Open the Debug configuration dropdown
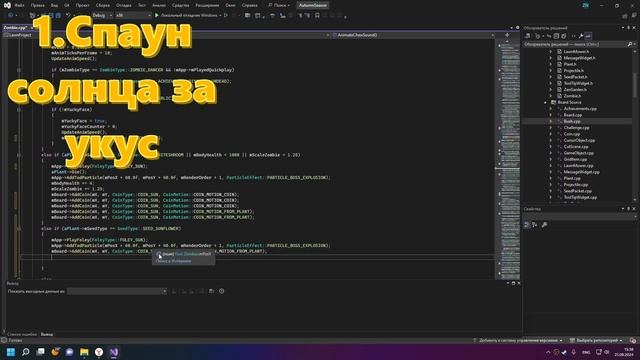The height and width of the screenshot is (360, 640). pos(102,16)
